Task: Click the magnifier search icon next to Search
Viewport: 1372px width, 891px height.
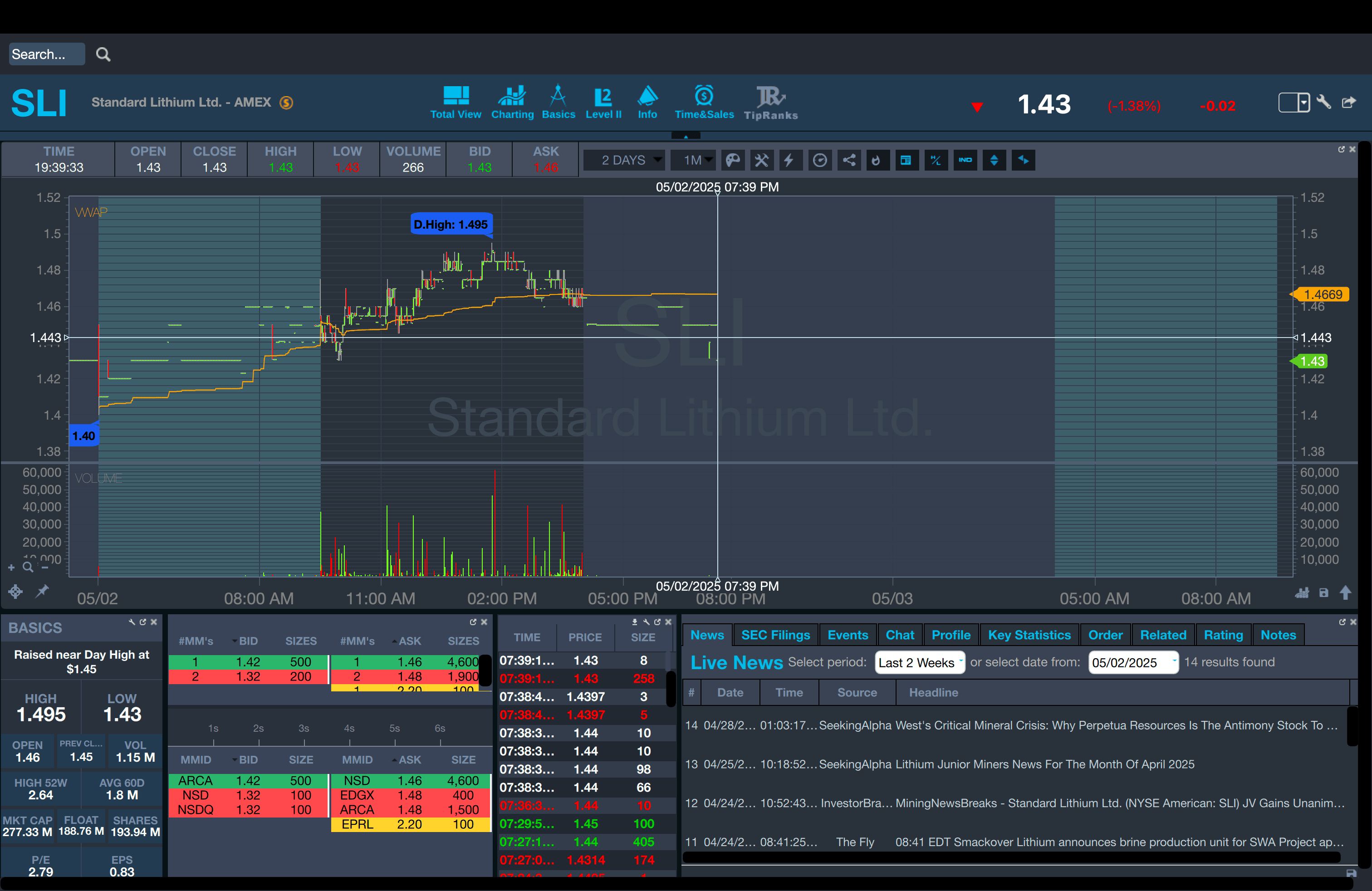Action: pyautogui.click(x=103, y=54)
